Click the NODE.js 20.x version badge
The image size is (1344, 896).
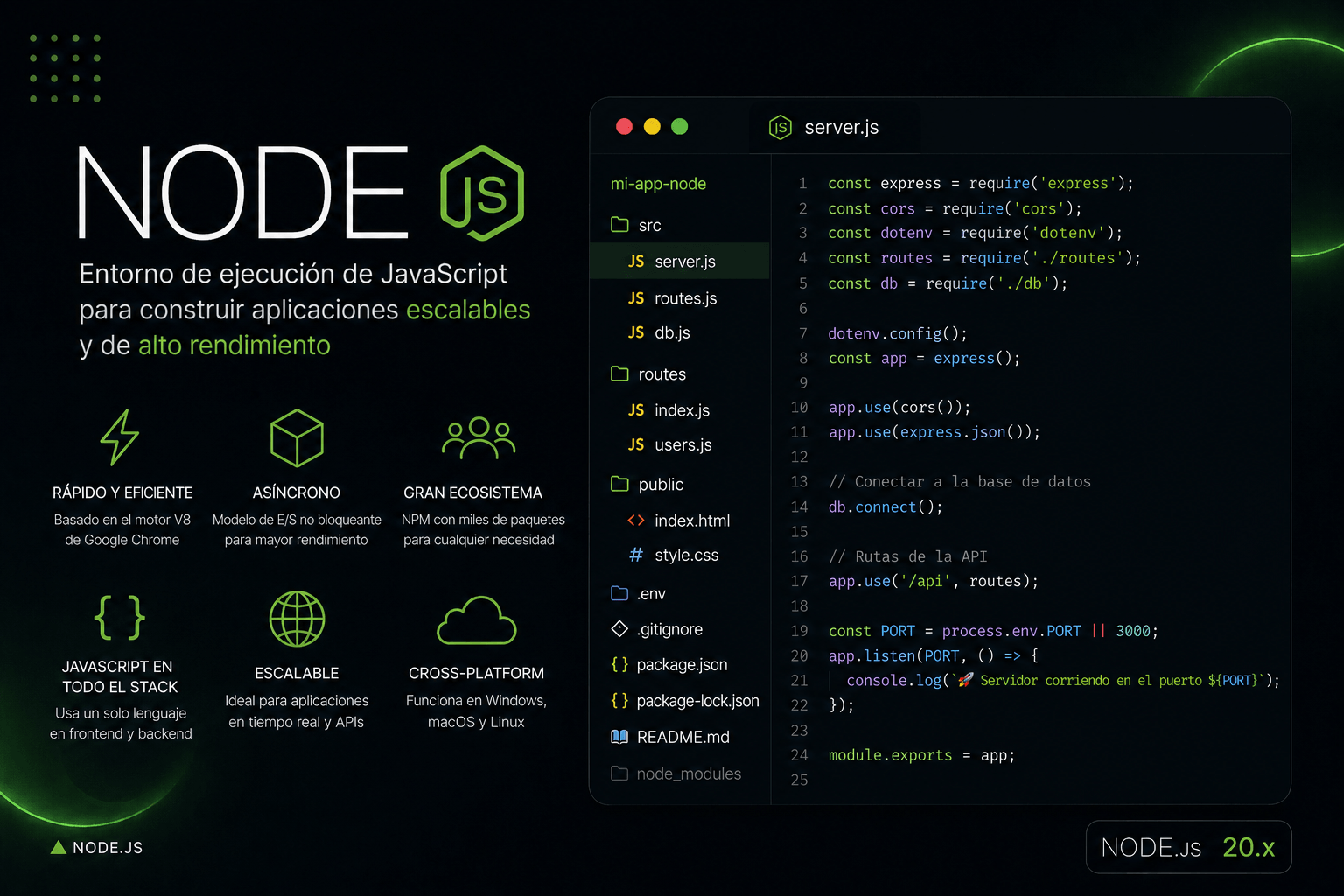1188,847
